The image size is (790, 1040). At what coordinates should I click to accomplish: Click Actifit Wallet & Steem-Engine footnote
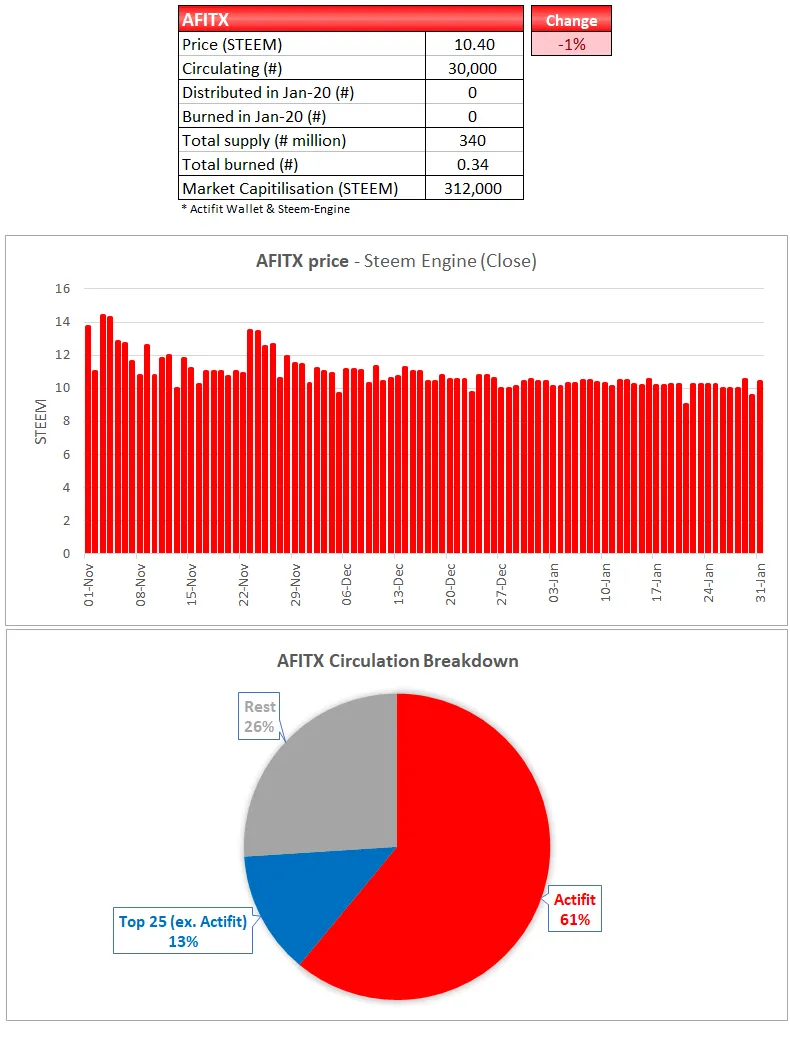265,209
